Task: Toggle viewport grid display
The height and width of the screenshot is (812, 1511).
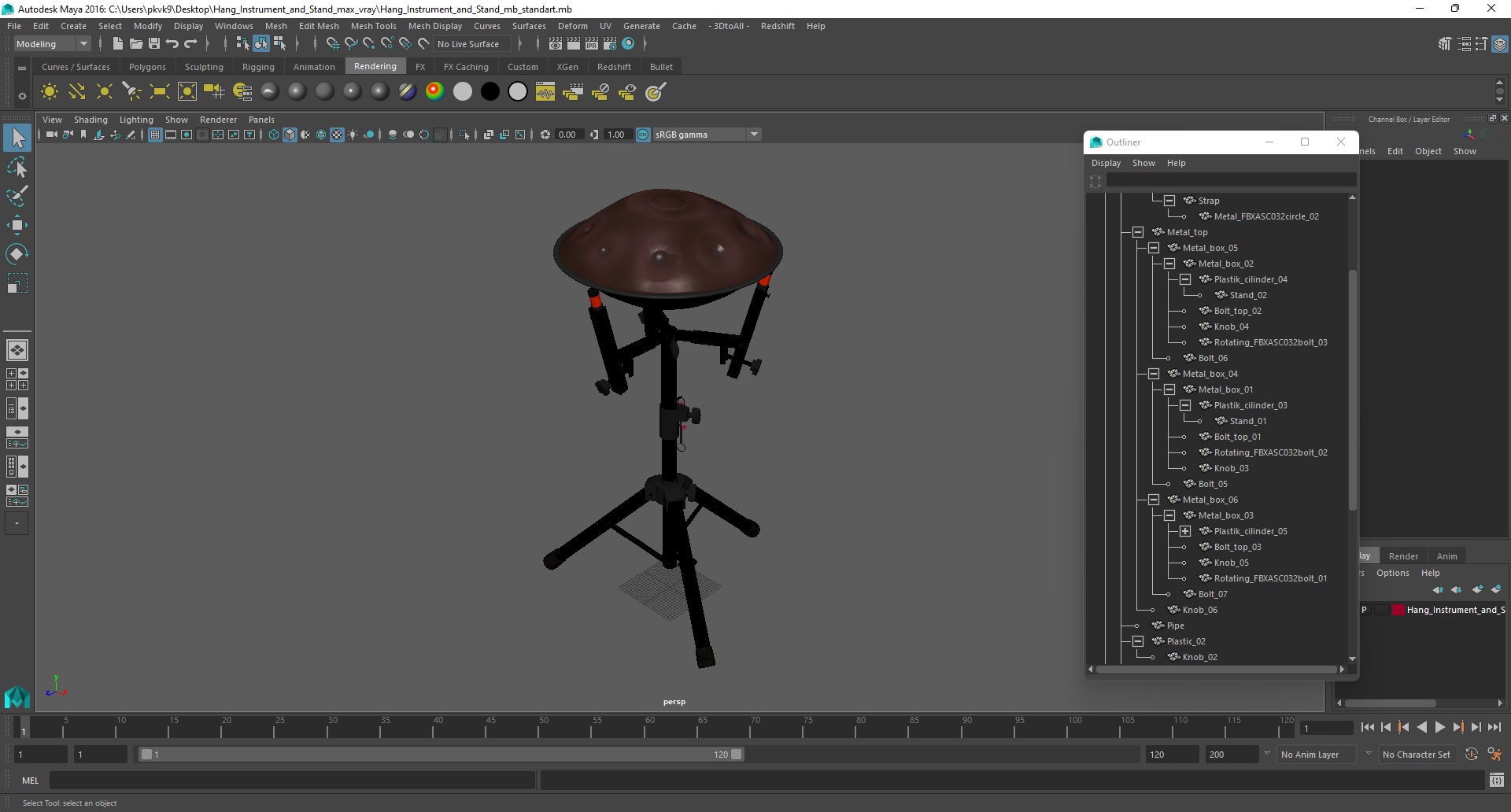Action: [155, 135]
